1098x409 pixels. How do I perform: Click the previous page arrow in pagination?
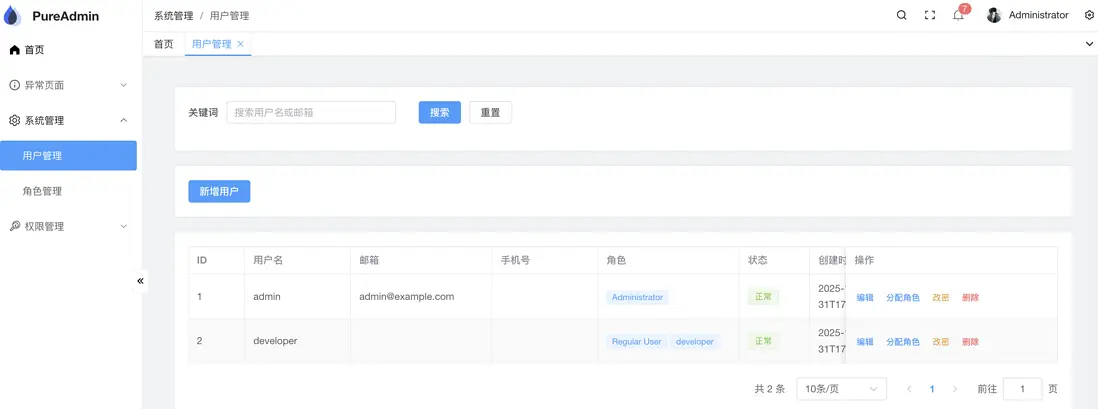(909, 389)
